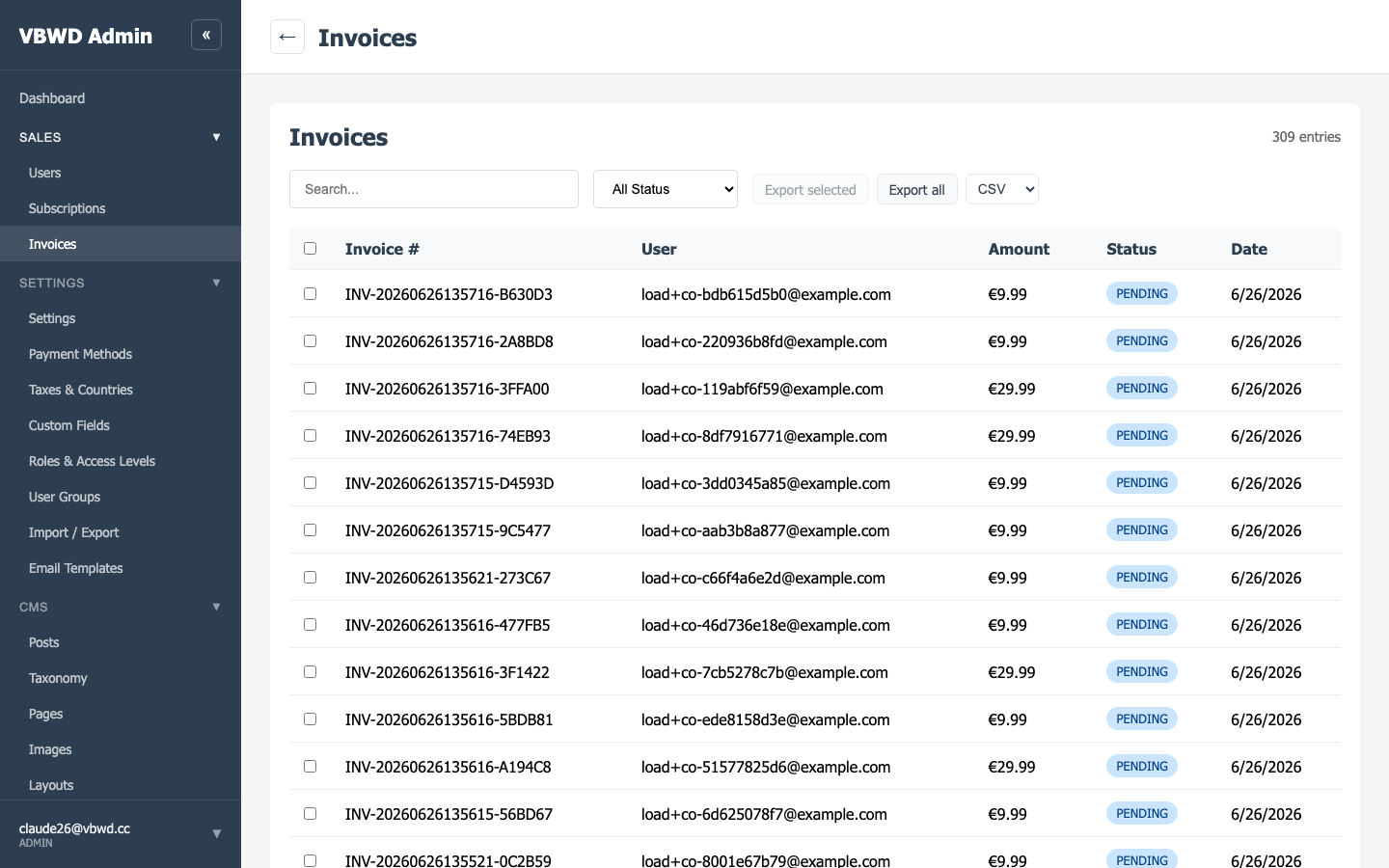This screenshot has width=1389, height=868.
Task: Collapse the SETTINGS section arrow
Action: 216,283
